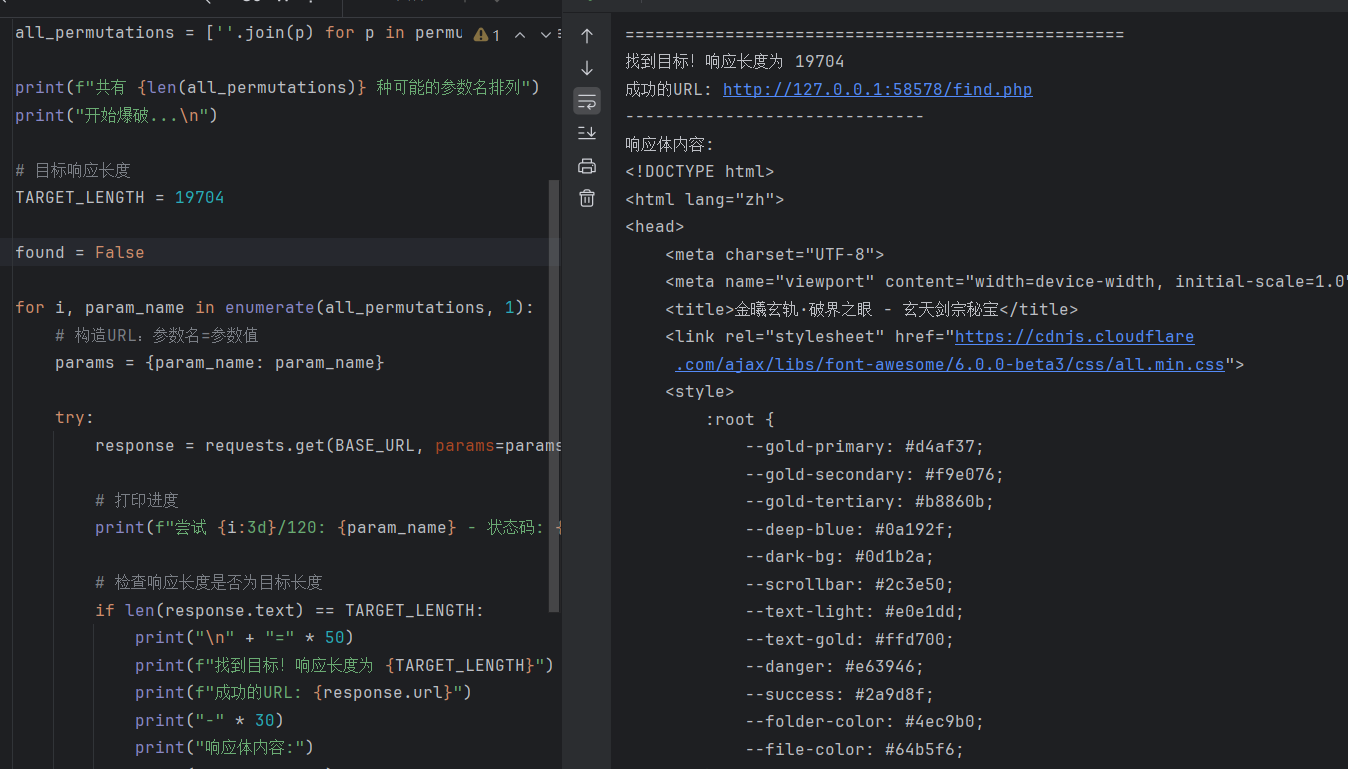Click the 'try:' keyword in the editor
Screen dimensions: 1348x769
pyautogui.click(x=74, y=418)
